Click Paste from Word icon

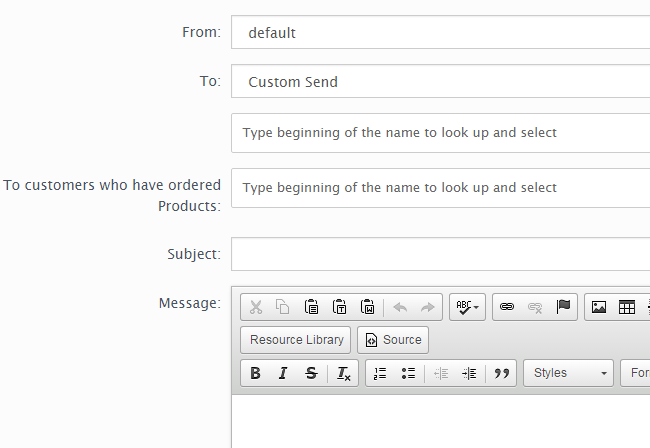click(x=367, y=307)
